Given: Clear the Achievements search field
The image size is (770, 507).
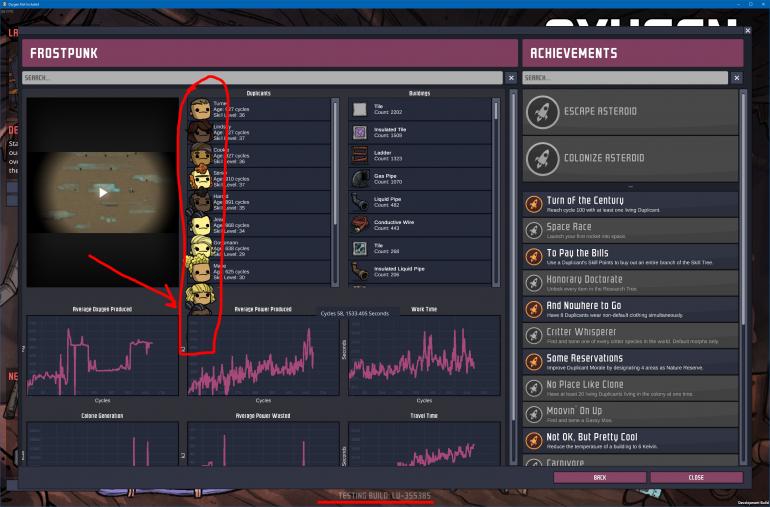Looking at the screenshot, I should click(x=737, y=78).
